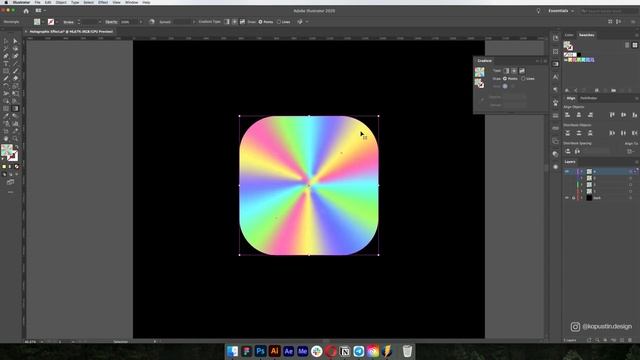Click Fill/Stroke swatch in Gradient panel
This screenshot has width=640, height=360.
tap(479, 83)
